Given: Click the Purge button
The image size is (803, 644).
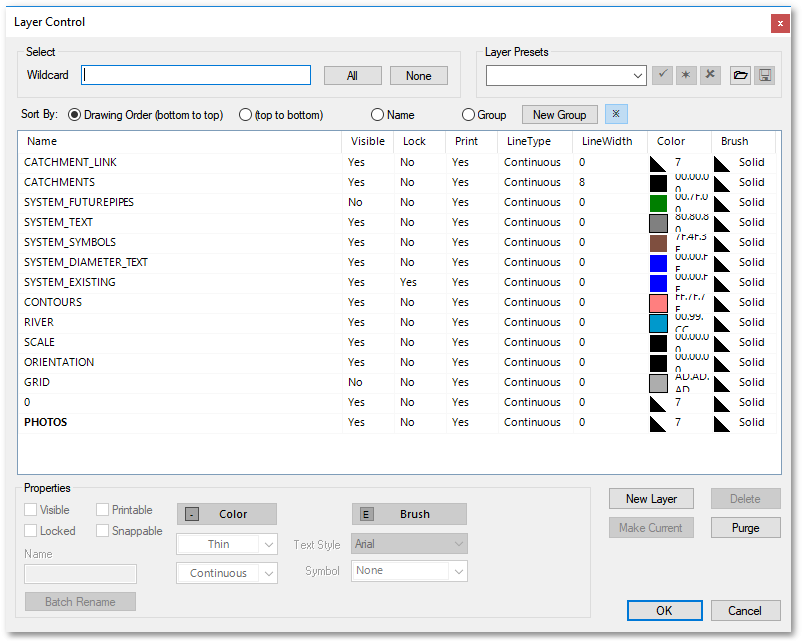Looking at the screenshot, I should [x=746, y=528].
